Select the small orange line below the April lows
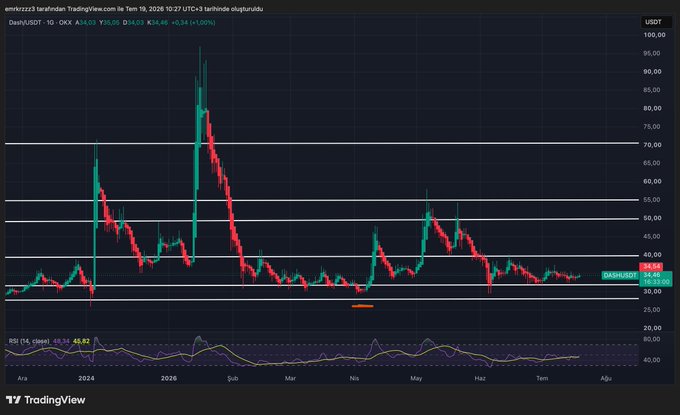680x415 pixels. coord(363,306)
